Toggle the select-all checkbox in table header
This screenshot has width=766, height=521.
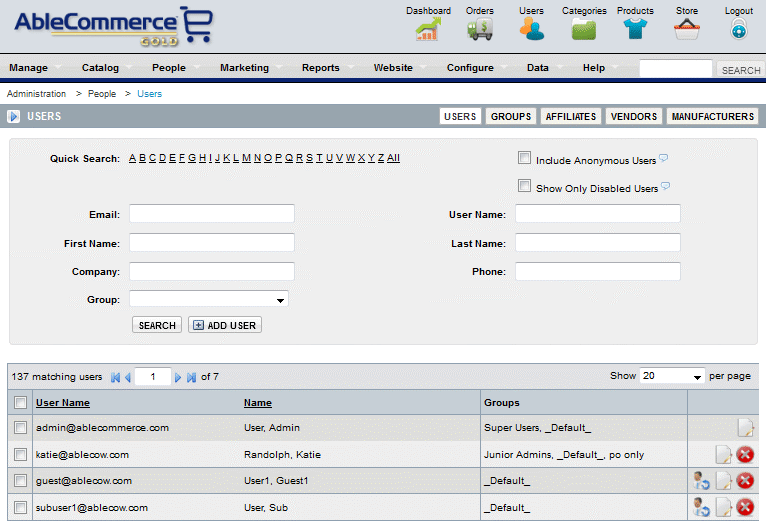coord(21,403)
